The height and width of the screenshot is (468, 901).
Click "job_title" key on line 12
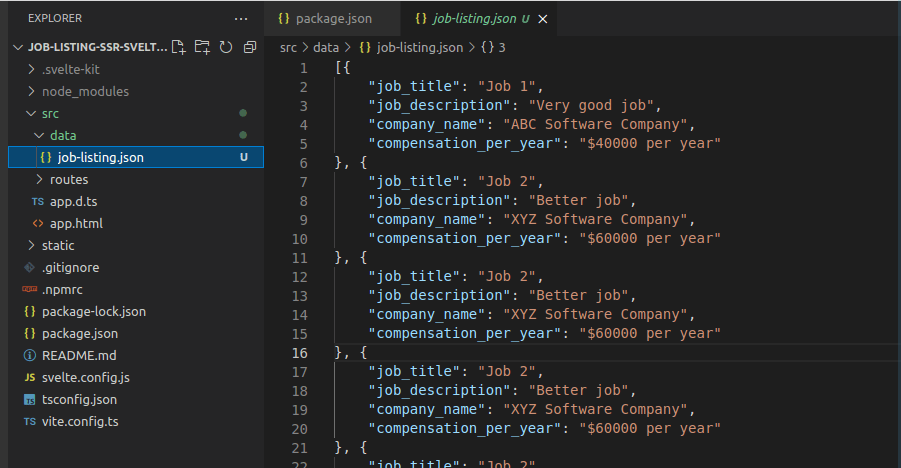pos(414,276)
